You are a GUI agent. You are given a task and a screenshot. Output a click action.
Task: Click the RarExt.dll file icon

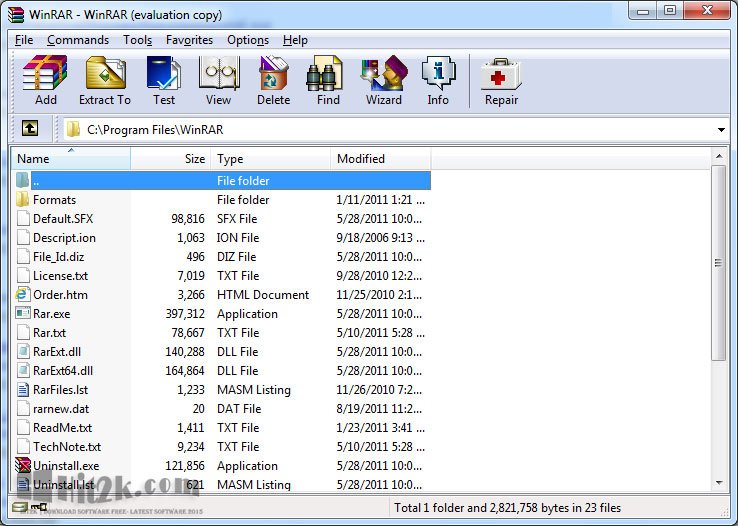point(23,351)
